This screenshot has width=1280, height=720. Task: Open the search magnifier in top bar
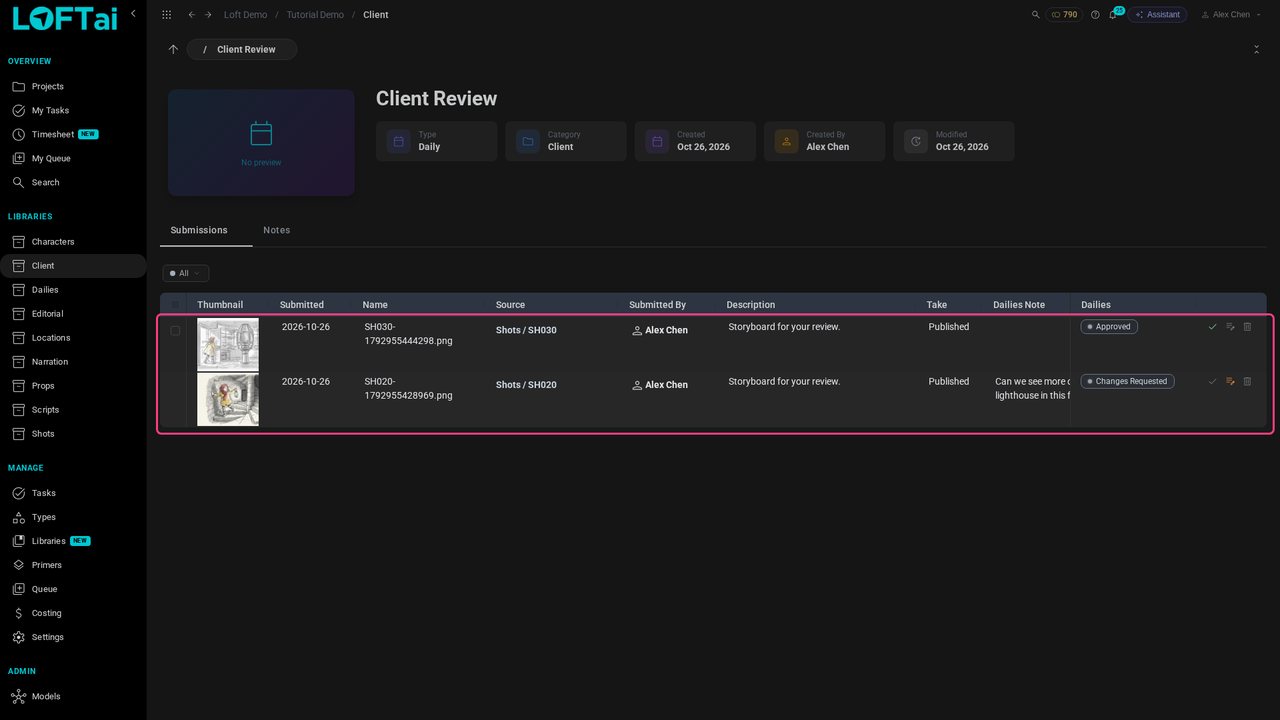(x=1035, y=15)
